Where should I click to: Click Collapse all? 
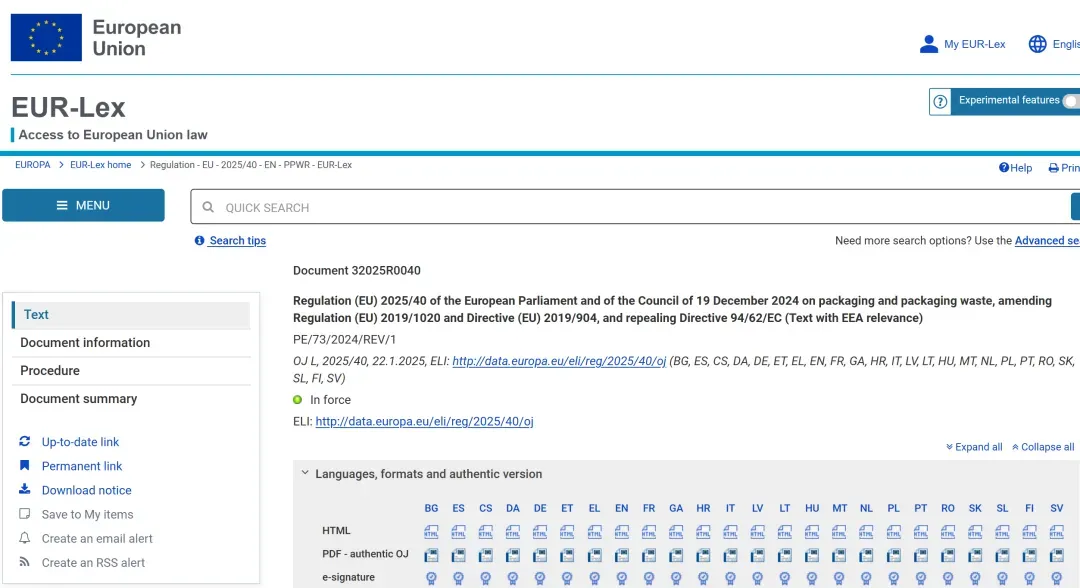coord(1043,447)
